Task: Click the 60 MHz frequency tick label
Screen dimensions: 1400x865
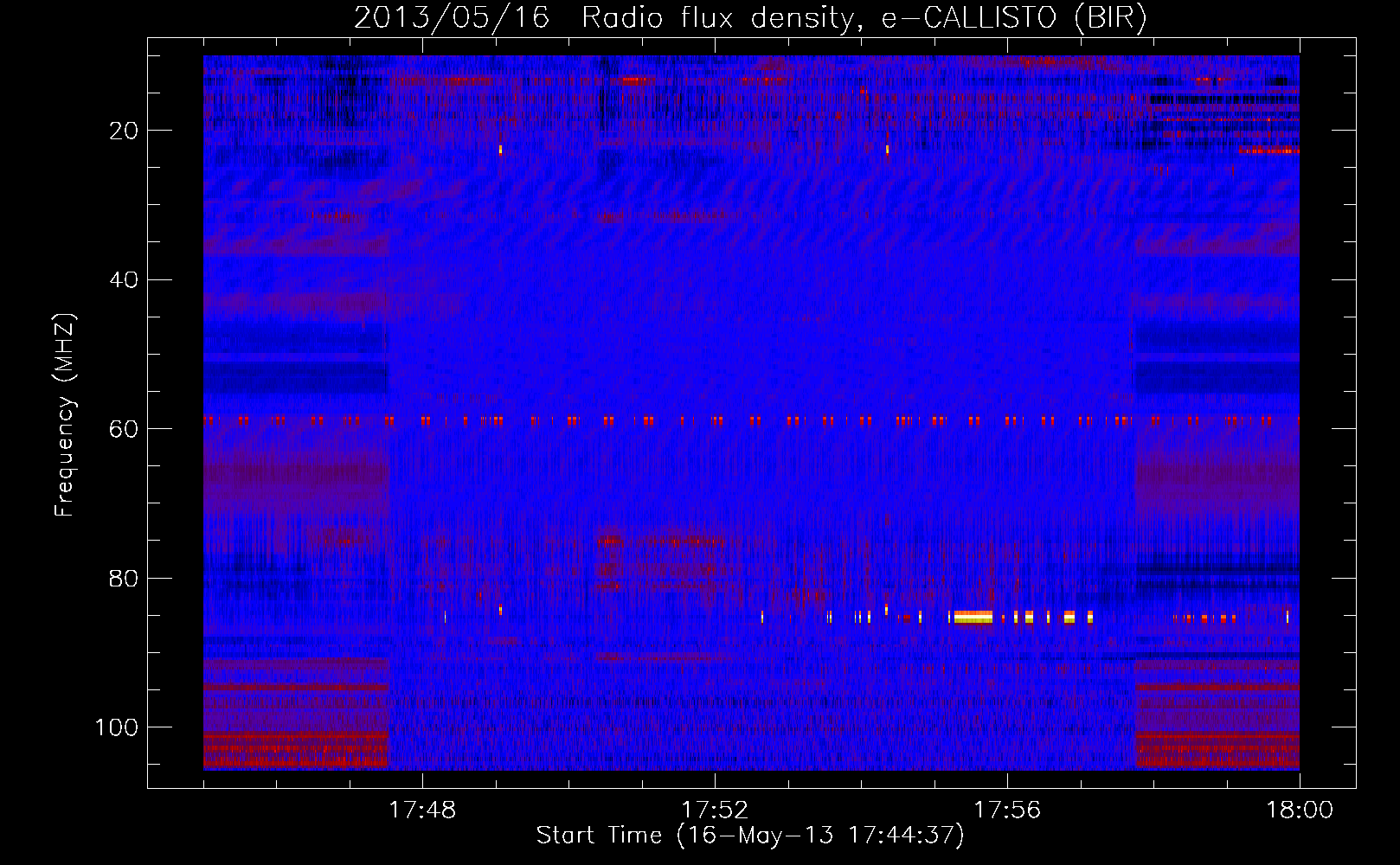Action: (x=125, y=429)
